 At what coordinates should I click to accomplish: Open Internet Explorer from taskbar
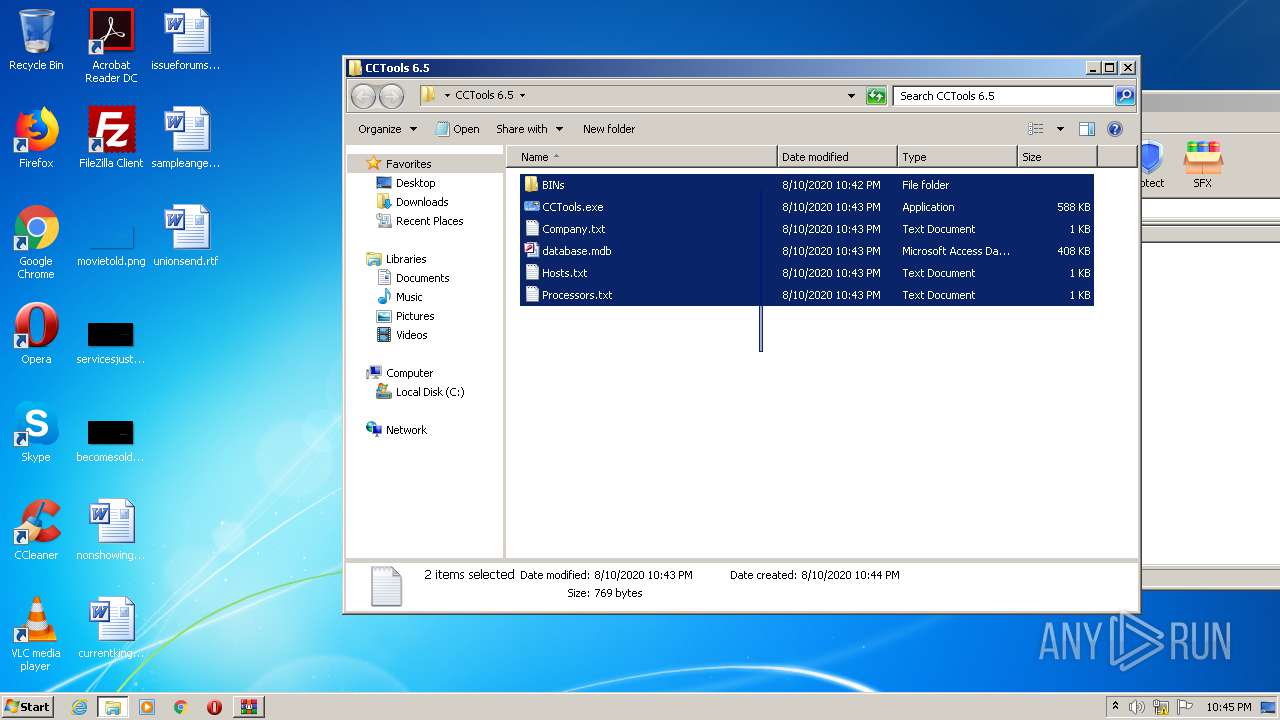[x=80, y=707]
